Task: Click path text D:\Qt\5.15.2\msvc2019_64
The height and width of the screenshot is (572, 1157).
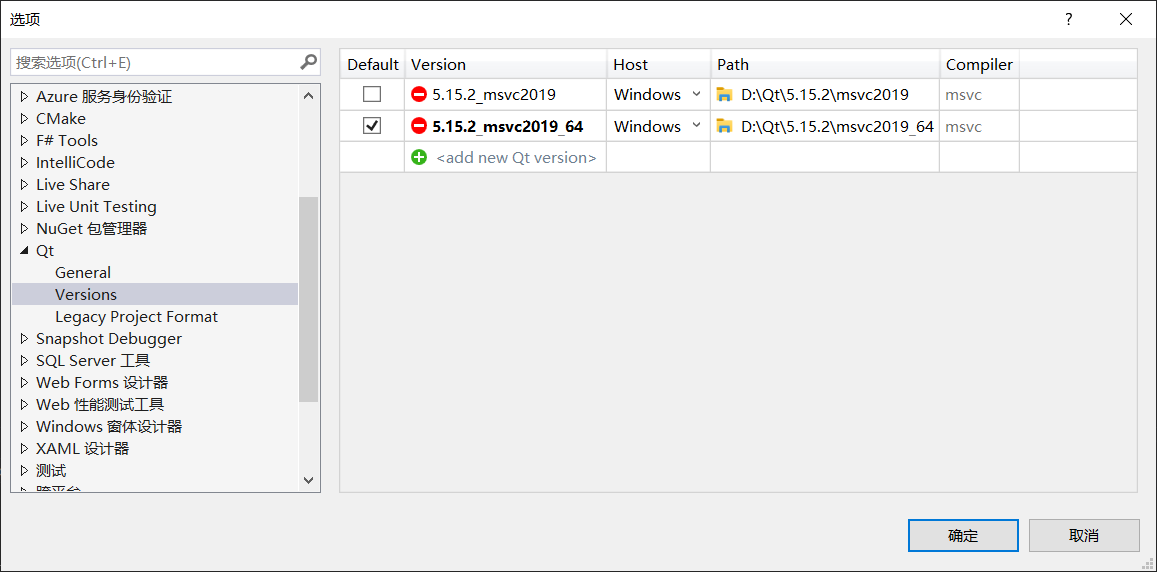Action: click(837, 126)
